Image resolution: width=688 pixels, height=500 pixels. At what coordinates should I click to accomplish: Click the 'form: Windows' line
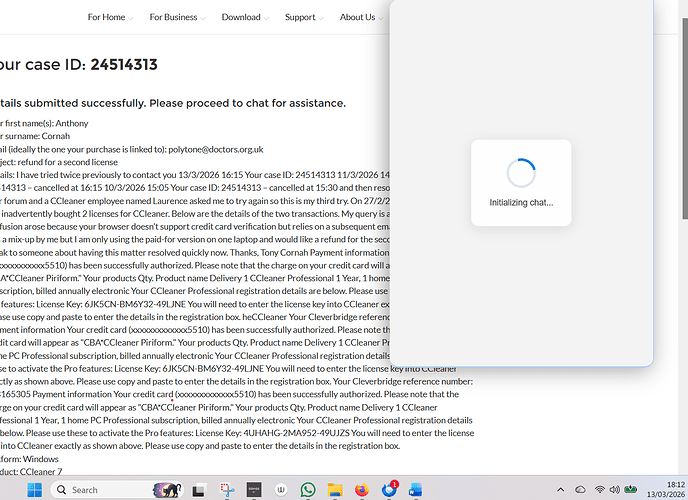coord(29,459)
